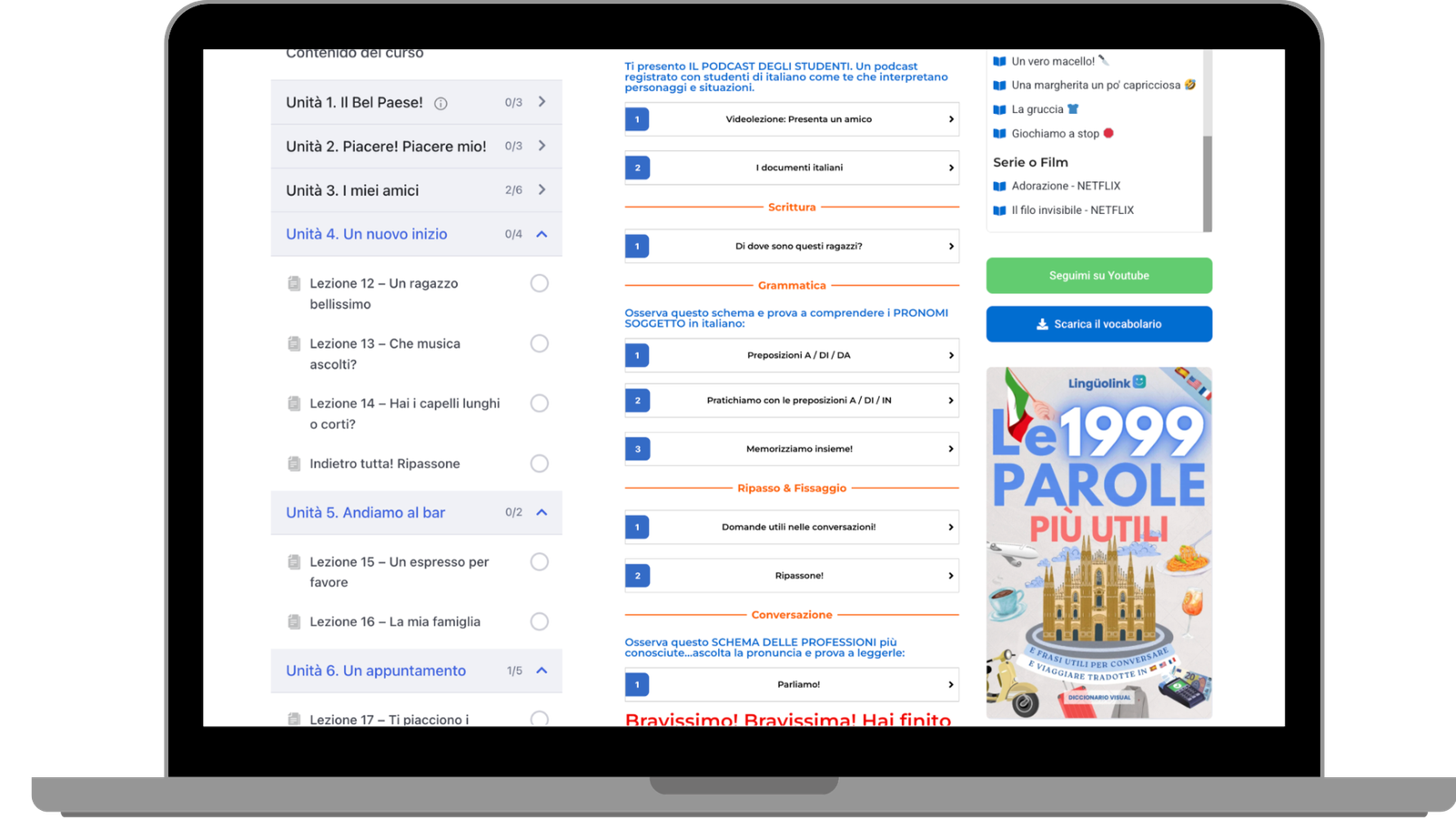Click book icon next to Giochiamo a stop

click(x=999, y=134)
